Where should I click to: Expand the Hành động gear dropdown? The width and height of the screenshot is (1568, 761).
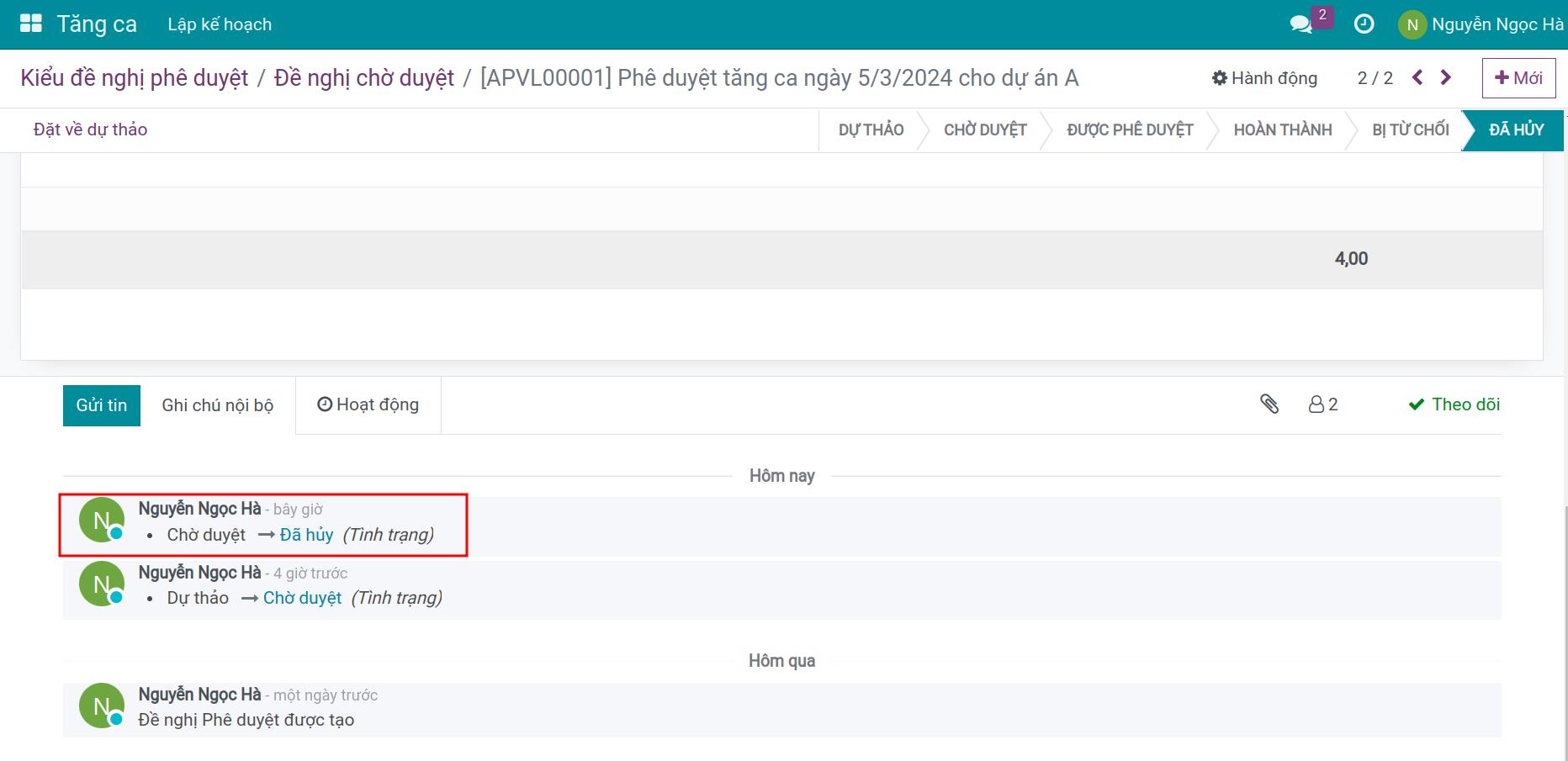coord(1264,78)
